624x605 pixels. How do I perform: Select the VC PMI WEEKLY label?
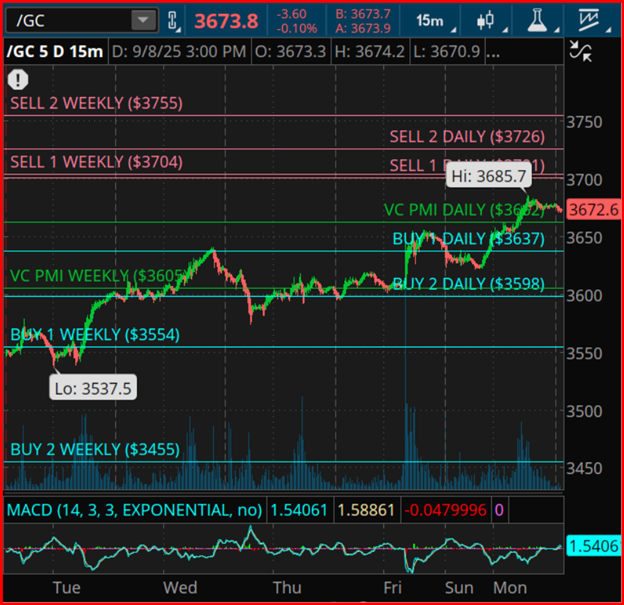coord(97,275)
